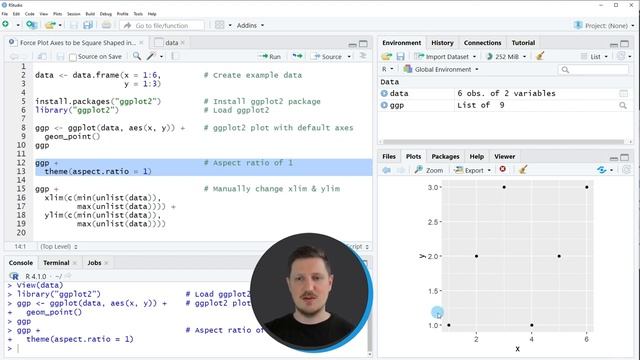Click the Print icon in main toolbar

point(106,25)
